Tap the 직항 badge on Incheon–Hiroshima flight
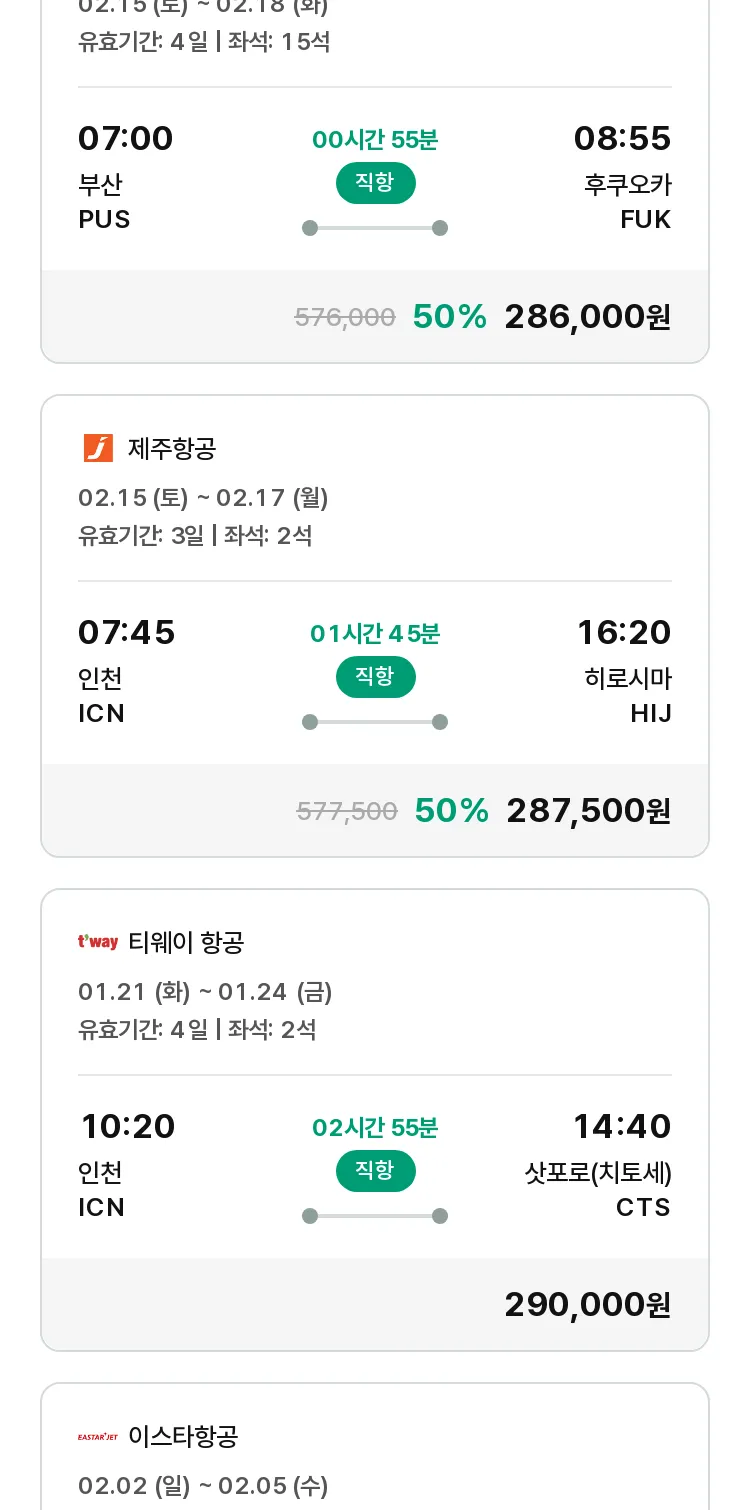 (375, 677)
